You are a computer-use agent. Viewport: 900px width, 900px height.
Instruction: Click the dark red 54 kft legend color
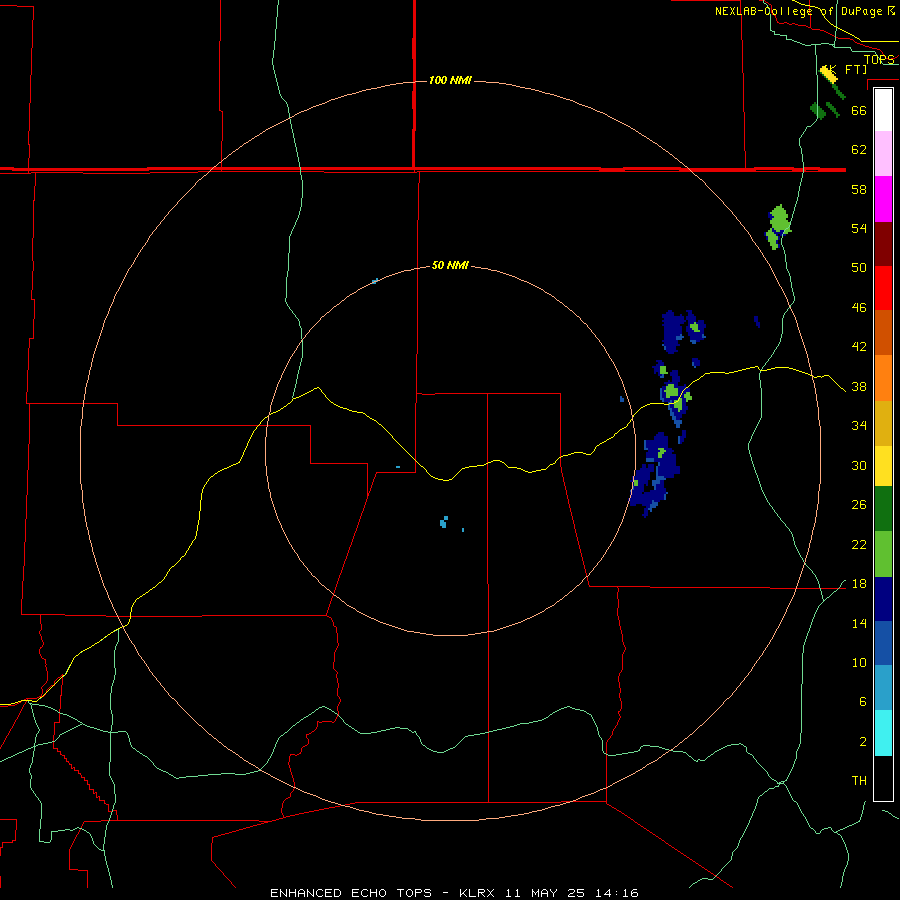(883, 243)
